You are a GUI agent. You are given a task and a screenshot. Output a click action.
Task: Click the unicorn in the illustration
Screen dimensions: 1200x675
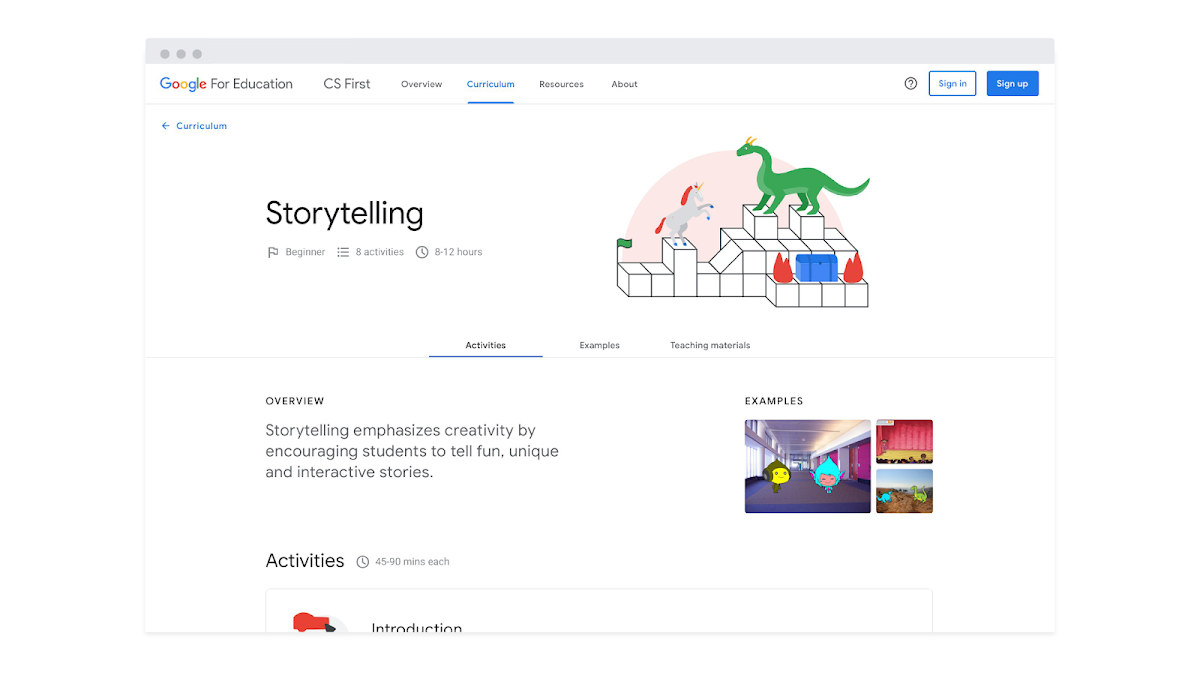pos(684,212)
